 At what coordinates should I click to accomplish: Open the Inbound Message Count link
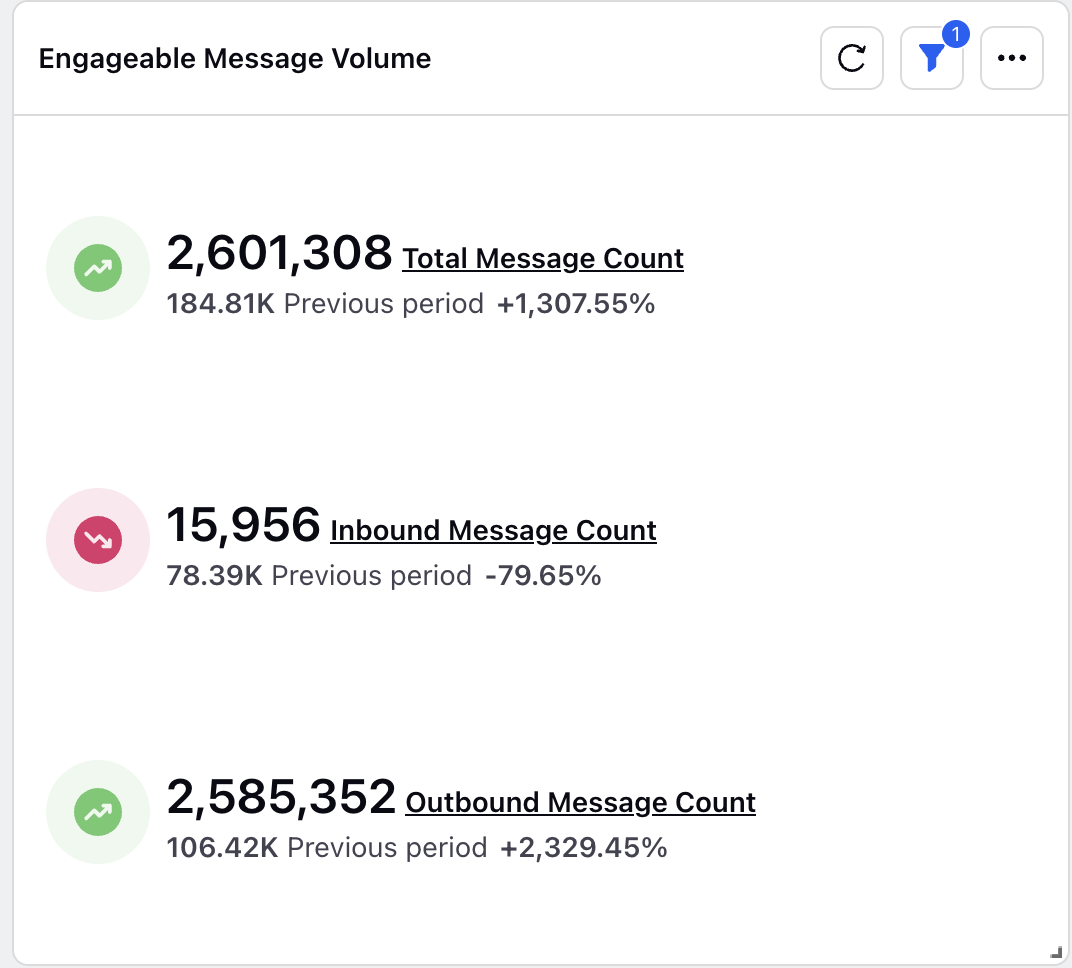tap(493, 531)
